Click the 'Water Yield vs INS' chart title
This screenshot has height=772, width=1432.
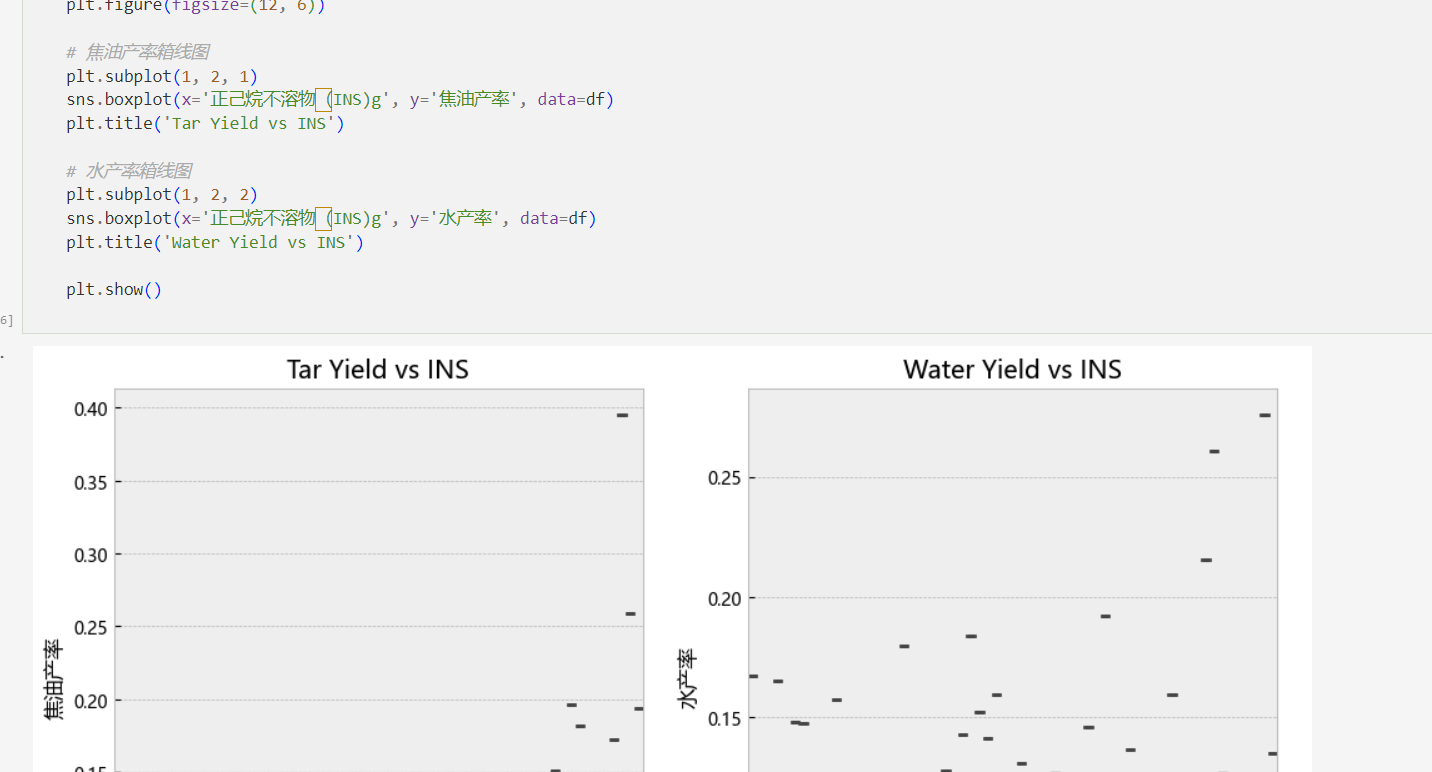(x=1012, y=370)
